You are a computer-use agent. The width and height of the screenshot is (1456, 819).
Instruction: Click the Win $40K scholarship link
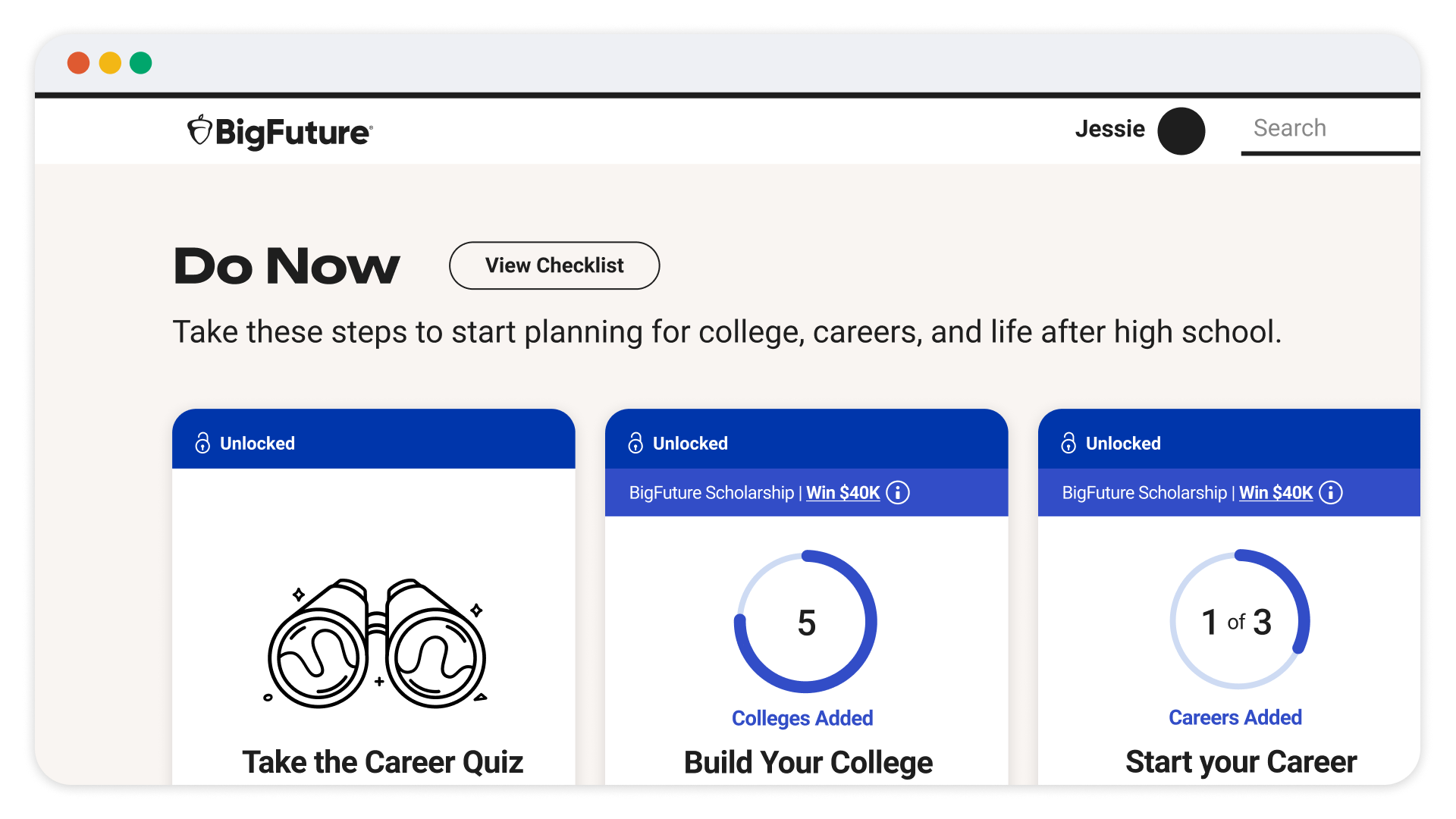pyautogui.click(x=842, y=493)
